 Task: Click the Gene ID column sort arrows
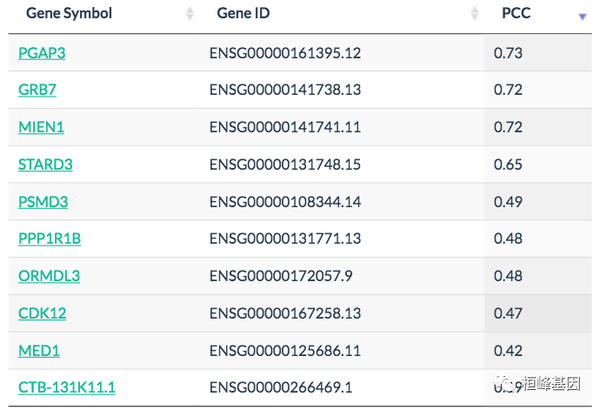pyautogui.click(x=474, y=14)
